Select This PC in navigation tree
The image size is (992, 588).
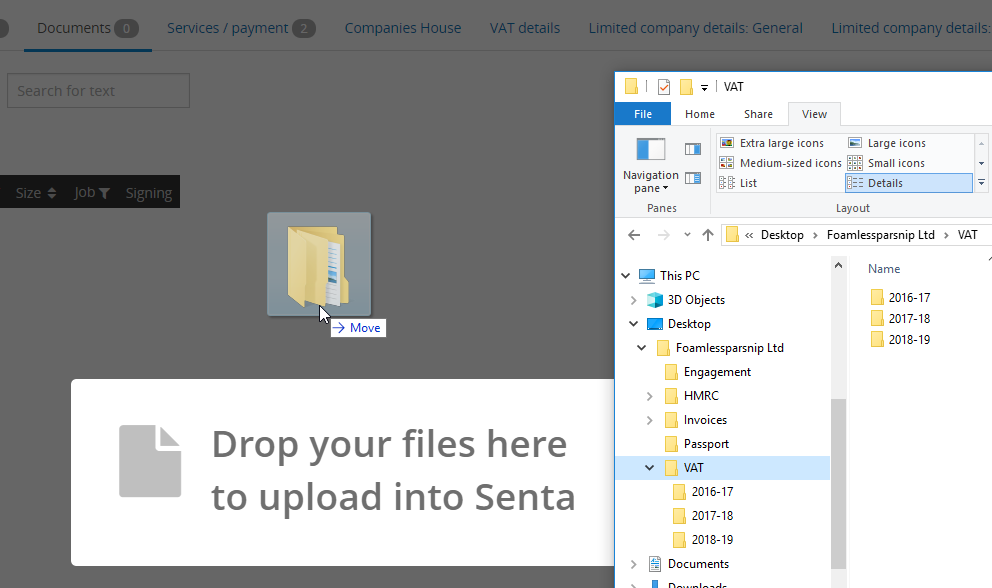679,275
